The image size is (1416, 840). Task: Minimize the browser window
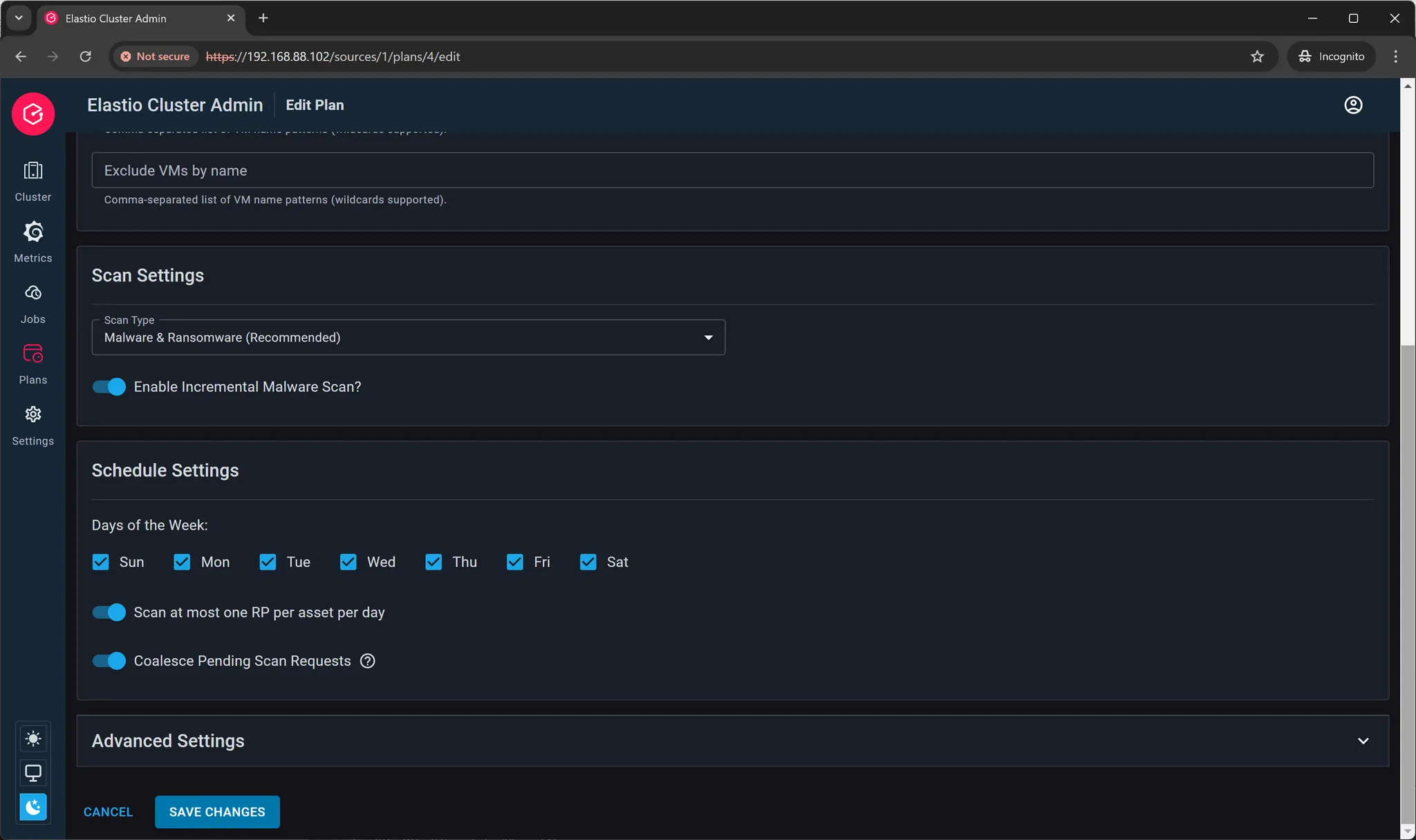click(x=1312, y=18)
